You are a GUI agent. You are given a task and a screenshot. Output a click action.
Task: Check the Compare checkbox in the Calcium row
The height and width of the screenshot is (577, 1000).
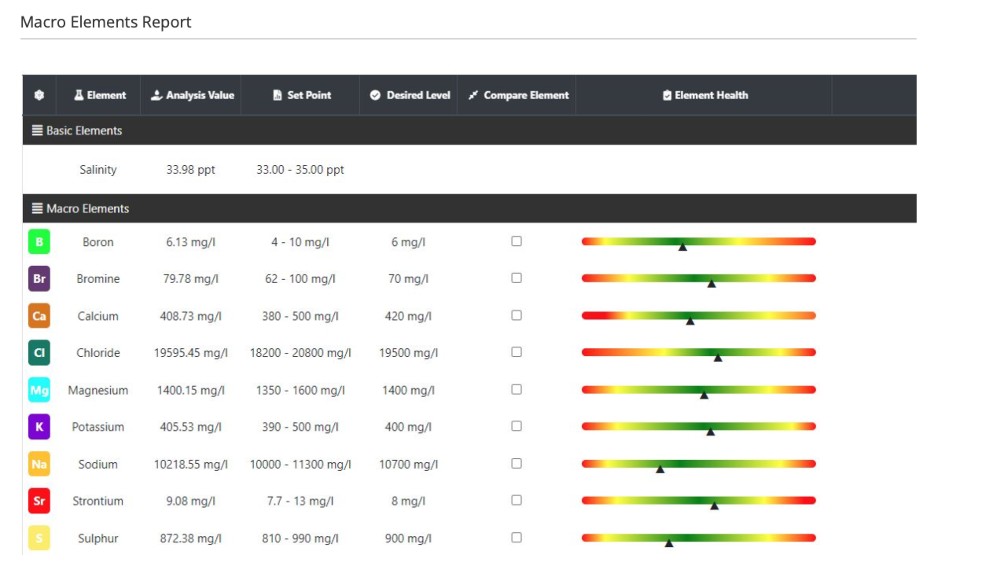coord(517,314)
